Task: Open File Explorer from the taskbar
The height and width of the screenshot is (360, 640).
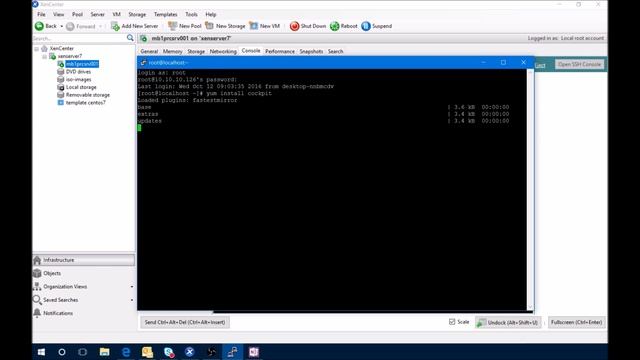Action: (104, 352)
